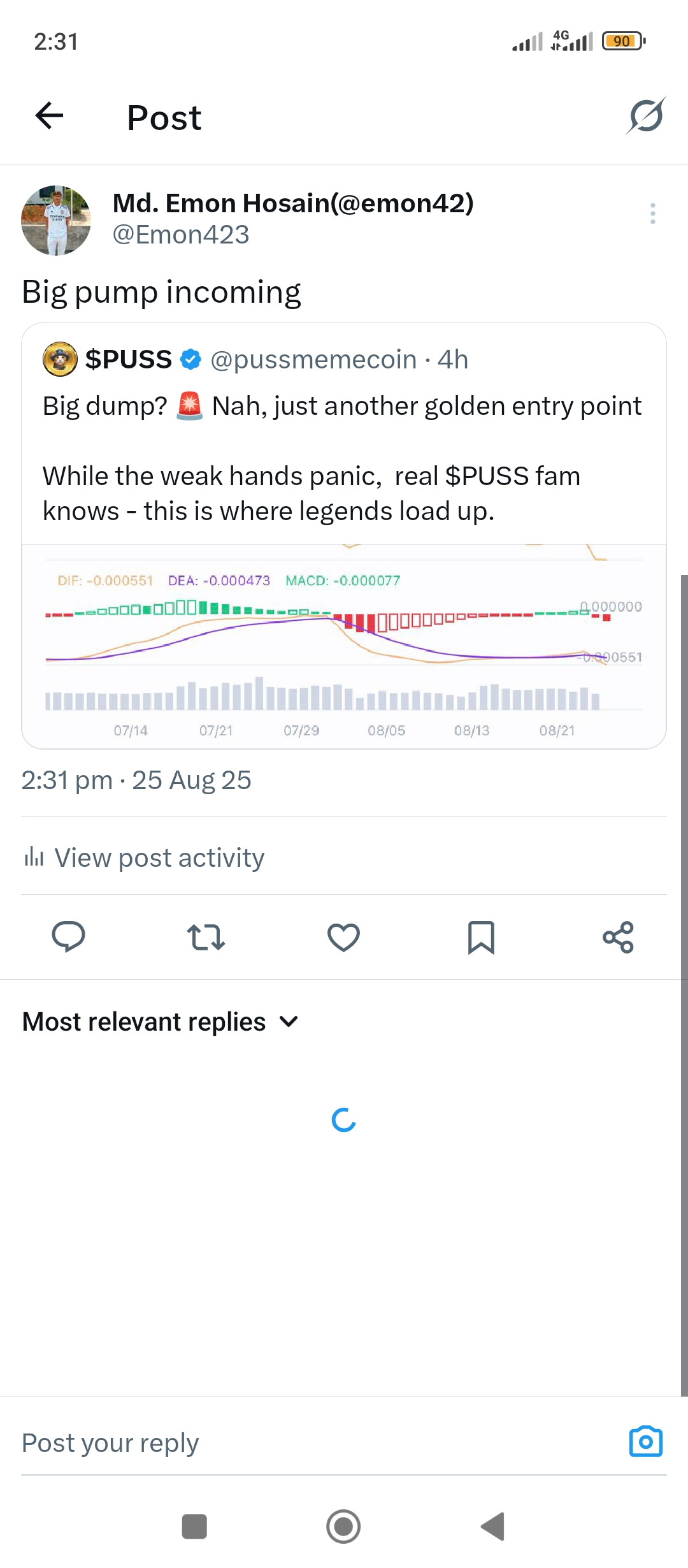Tap the back arrow
This screenshot has height=1568, width=688.
[x=49, y=116]
